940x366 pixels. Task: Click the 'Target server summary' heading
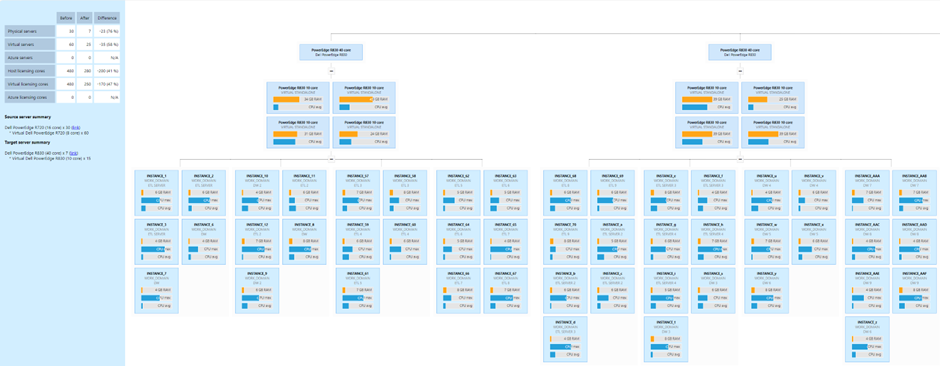click(x=27, y=143)
